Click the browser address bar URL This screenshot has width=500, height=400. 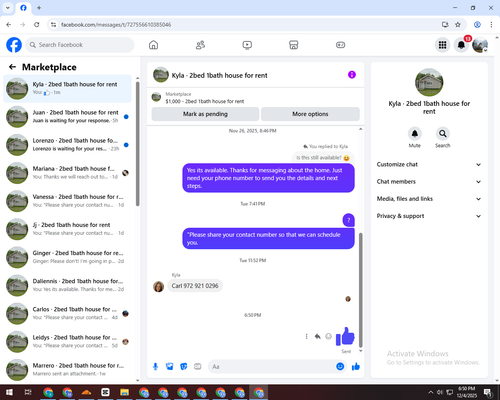tap(116, 25)
